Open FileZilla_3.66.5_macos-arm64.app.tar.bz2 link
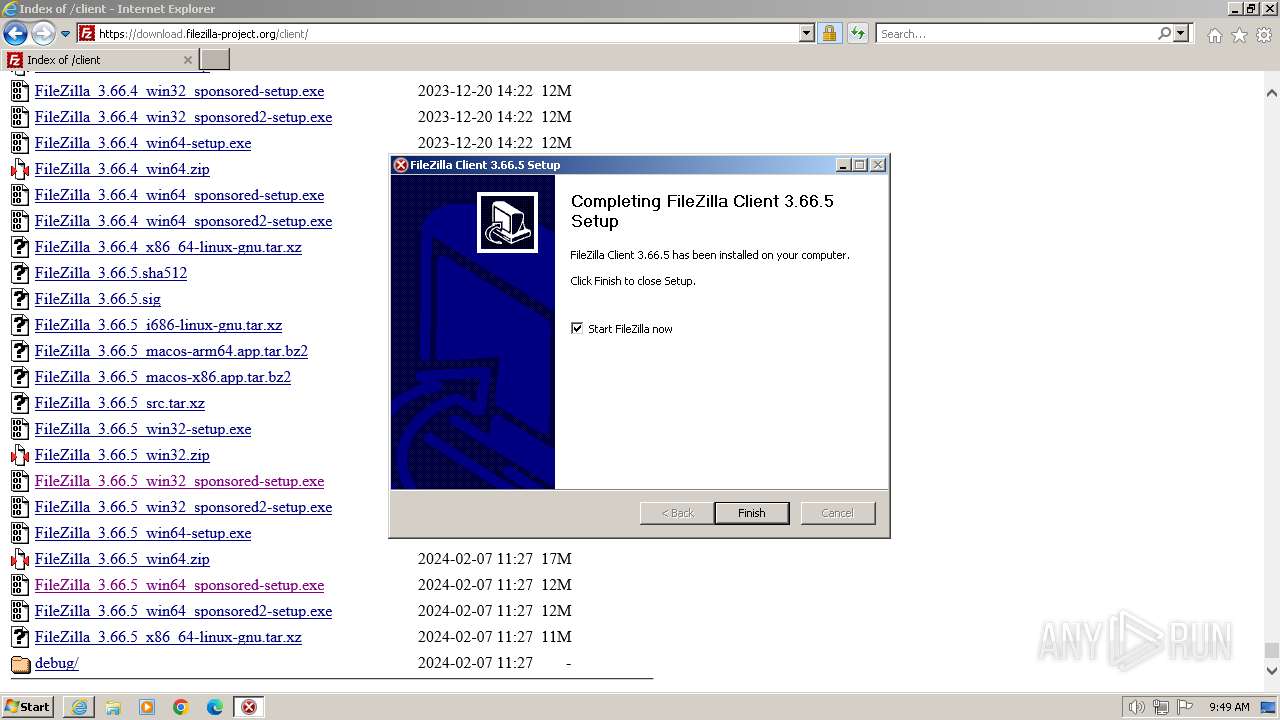Screen dimensions: 1280x720 tap(171, 351)
